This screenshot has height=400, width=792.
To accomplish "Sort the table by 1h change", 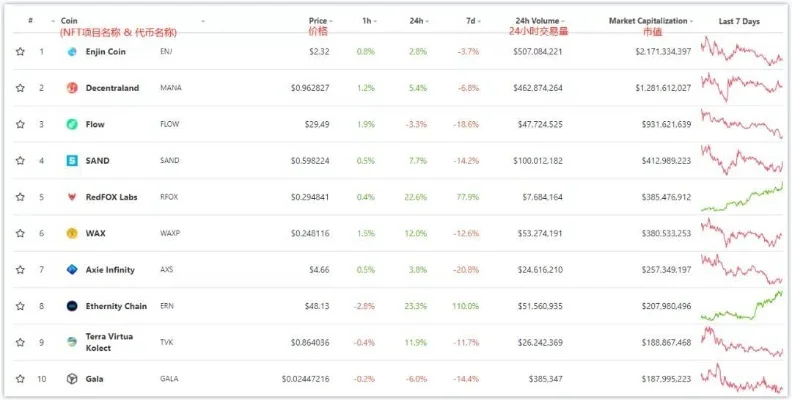I will point(368,20).
